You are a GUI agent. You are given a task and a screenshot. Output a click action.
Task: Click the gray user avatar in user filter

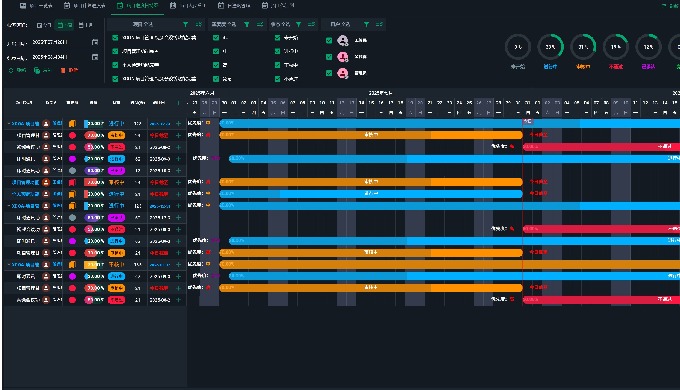[x=343, y=40]
